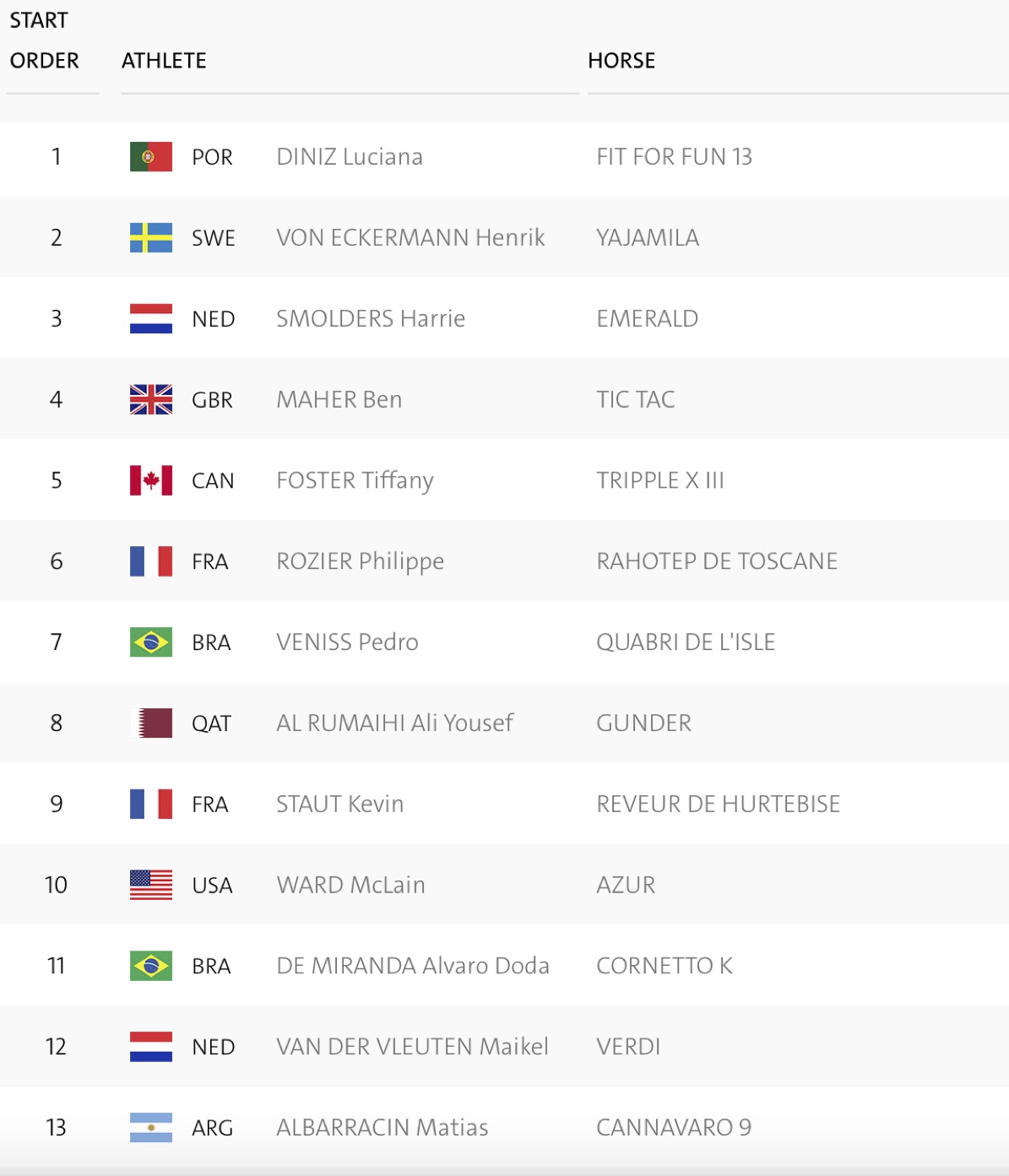Open athlete WARD McLain
Viewport: 1009px width, 1176px height.
click(x=351, y=885)
